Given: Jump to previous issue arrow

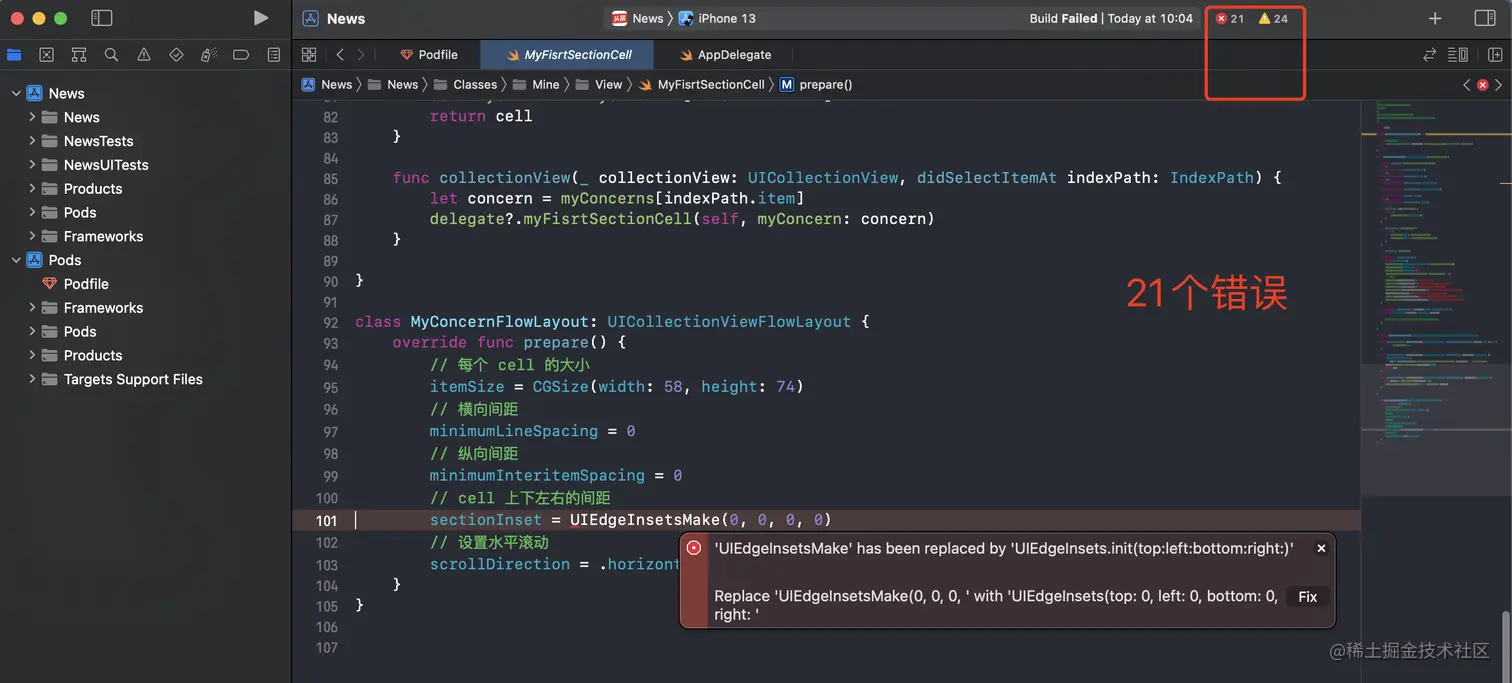Looking at the screenshot, I should pyautogui.click(x=1467, y=85).
